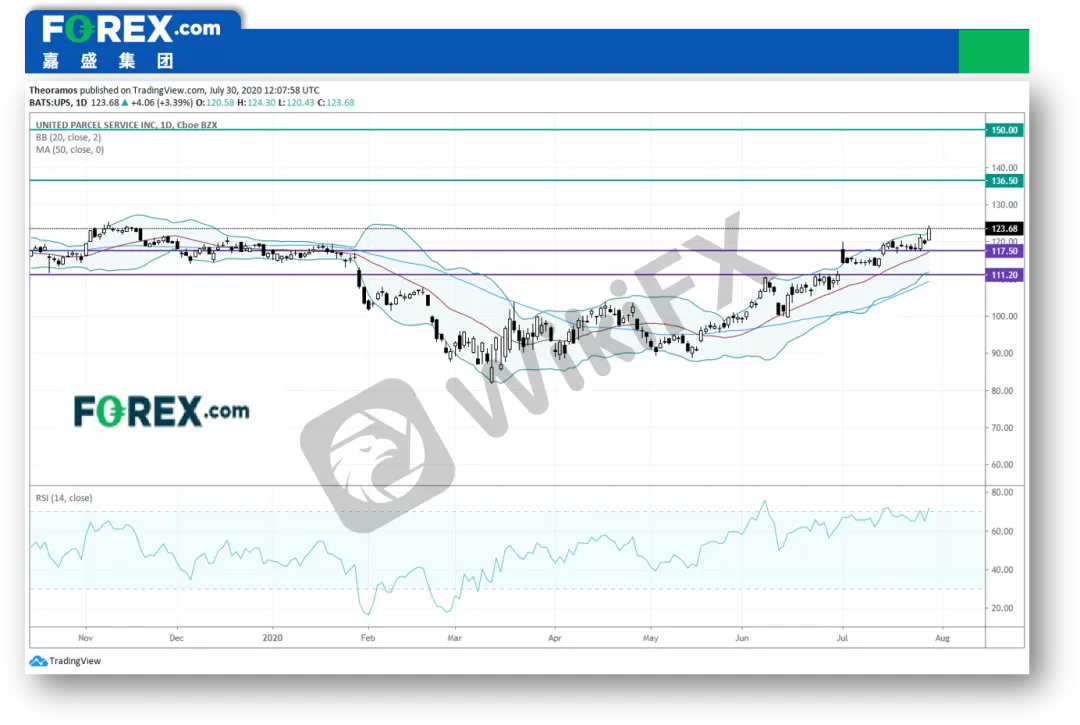
Task: Click the TradingView cloud logo icon
Action: (x=38, y=661)
